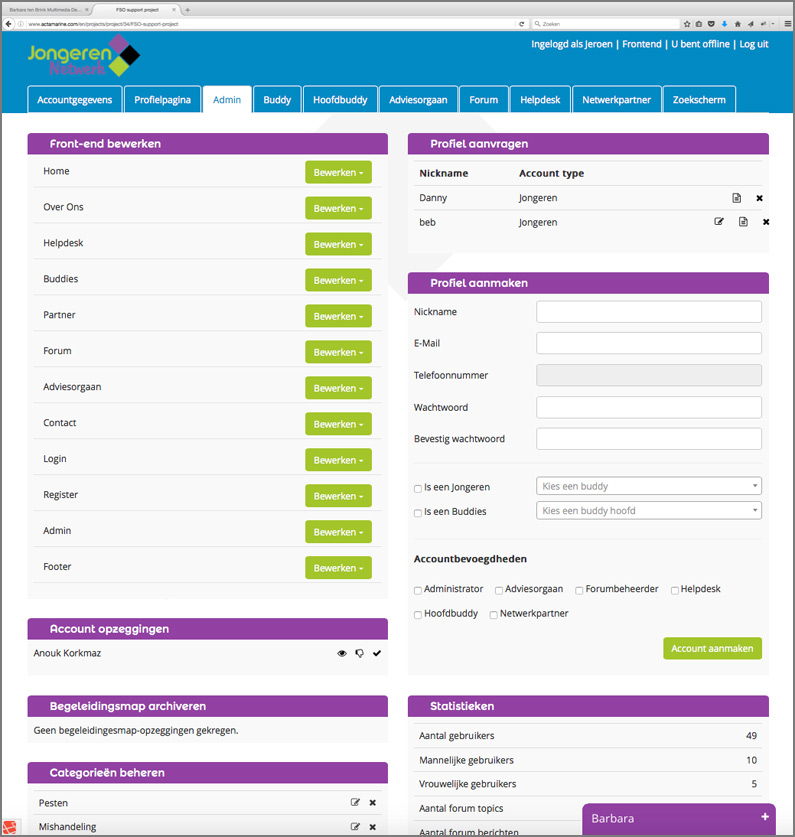Switch to the Forum tab
The height and width of the screenshot is (837, 795).
(484, 100)
